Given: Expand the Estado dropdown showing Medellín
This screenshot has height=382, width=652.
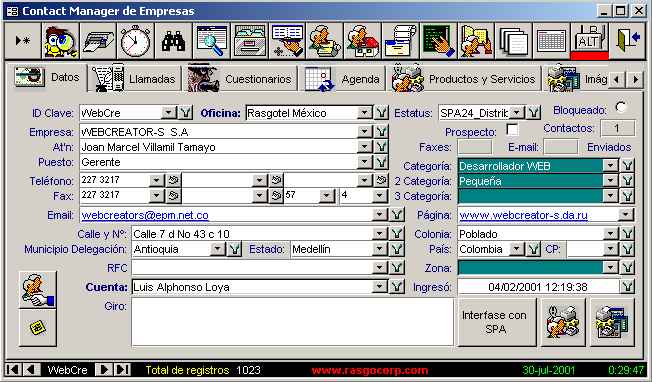Looking at the screenshot, I should [379, 249].
